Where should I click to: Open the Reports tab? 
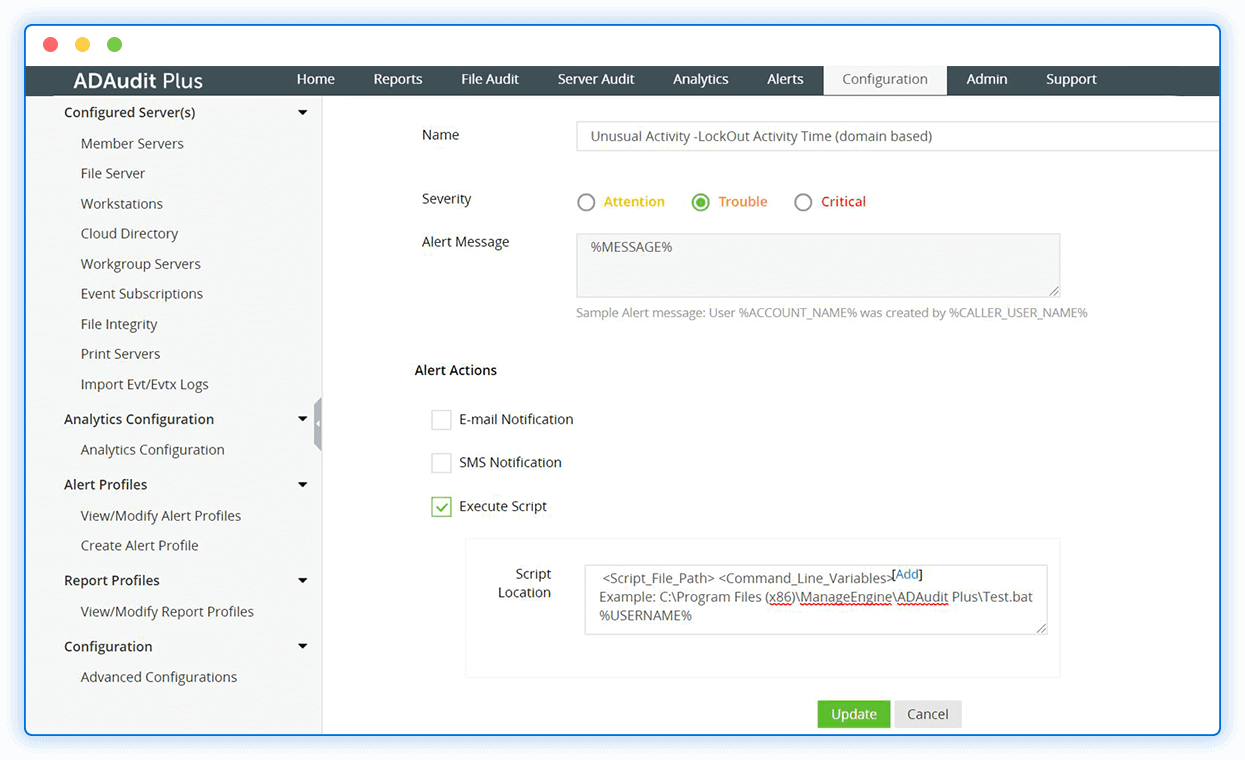[398, 79]
